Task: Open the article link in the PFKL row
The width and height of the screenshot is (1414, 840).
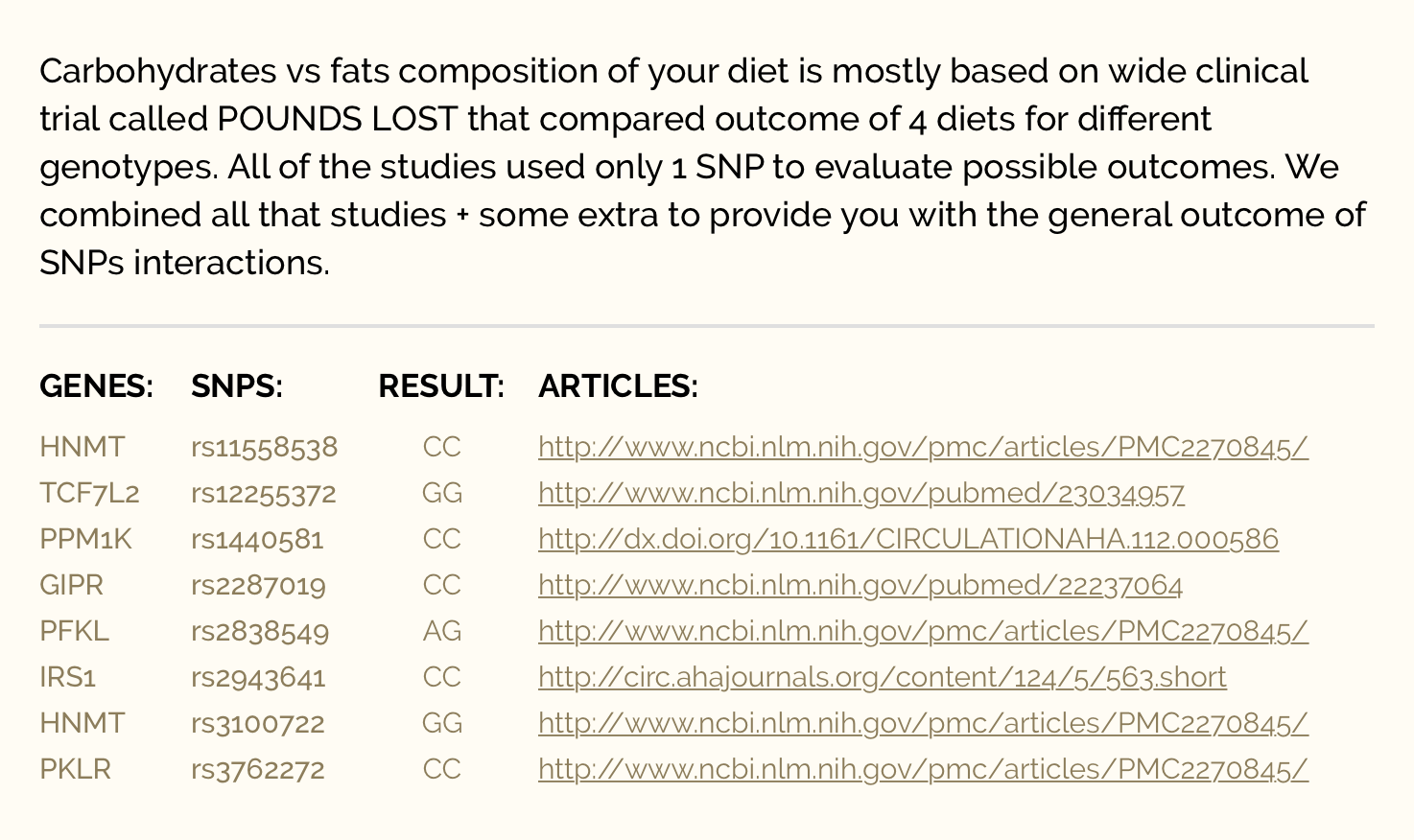Action: pos(923,631)
